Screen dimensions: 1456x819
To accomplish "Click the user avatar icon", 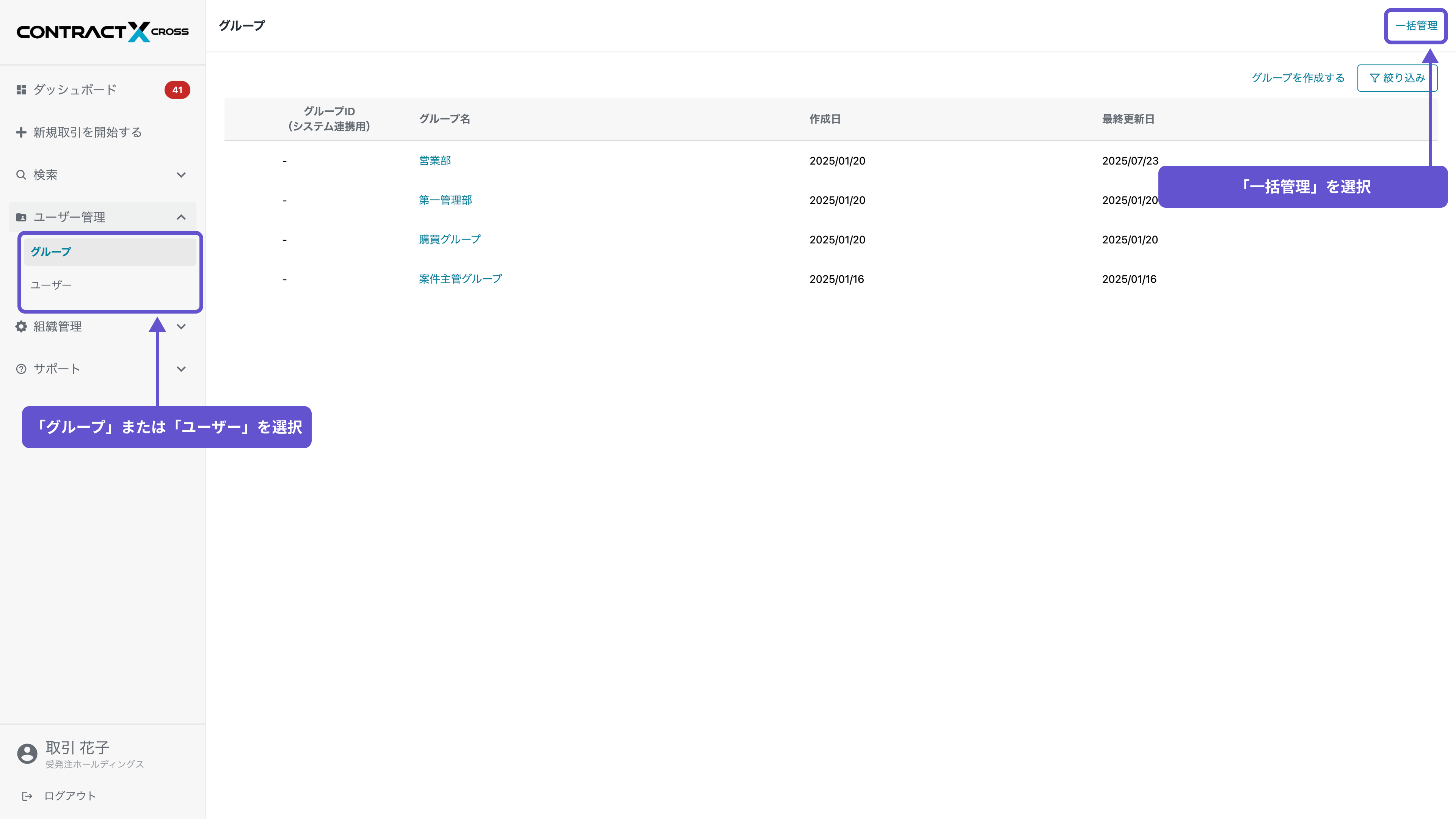I will pos(27,753).
